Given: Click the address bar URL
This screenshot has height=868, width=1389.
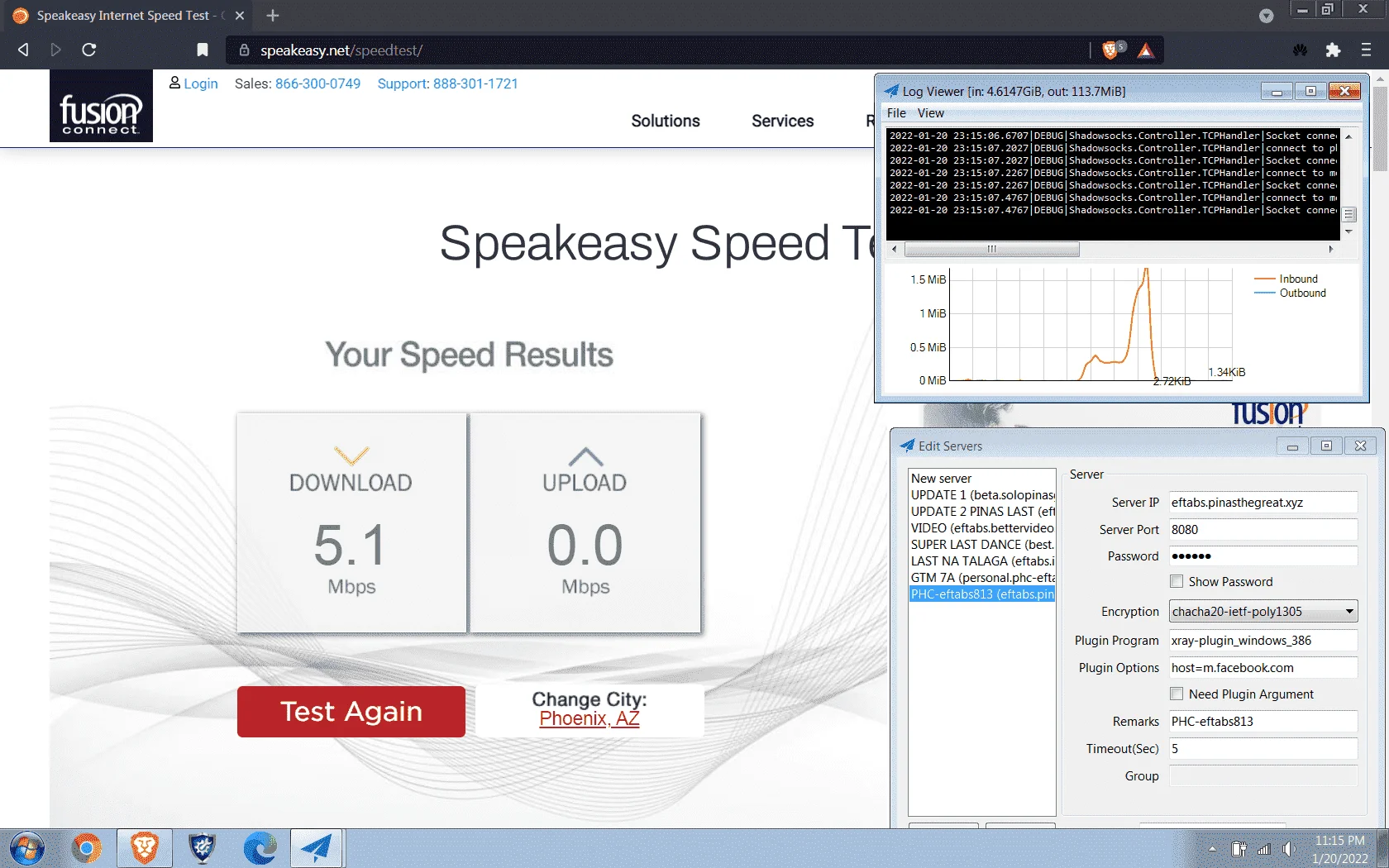Looking at the screenshot, I should pyautogui.click(x=341, y=50).
